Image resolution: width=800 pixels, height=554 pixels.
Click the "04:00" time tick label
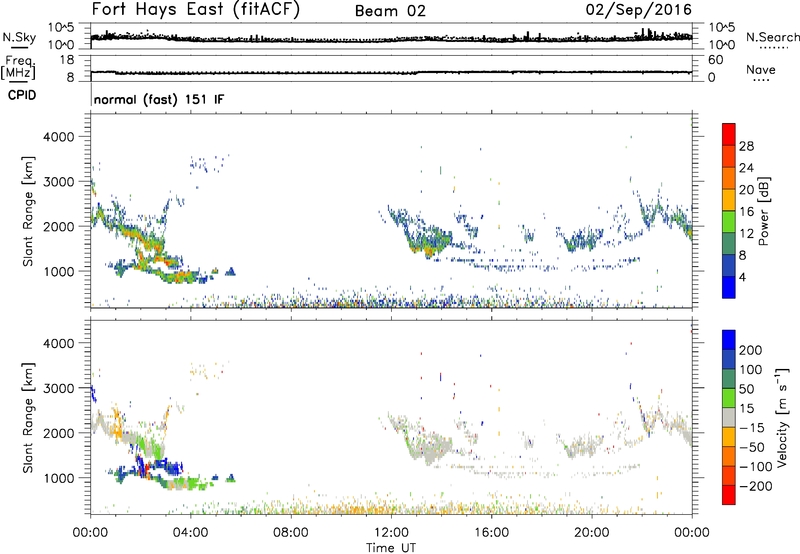190,533
